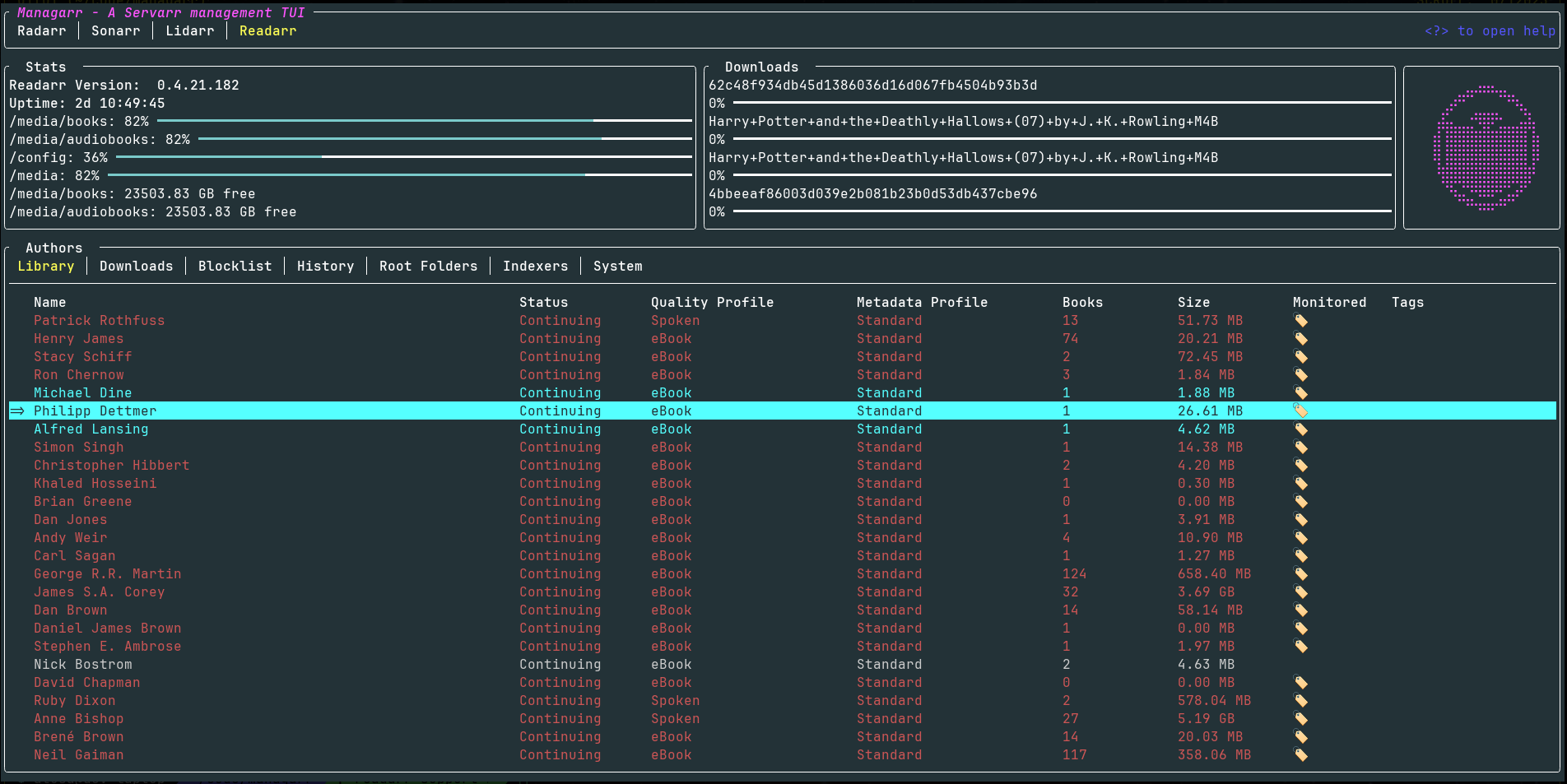Screen dimensions: 1567x784
Task: Click the monitored tag icon for Philipp Dettmer
Action: (1300, 411)
